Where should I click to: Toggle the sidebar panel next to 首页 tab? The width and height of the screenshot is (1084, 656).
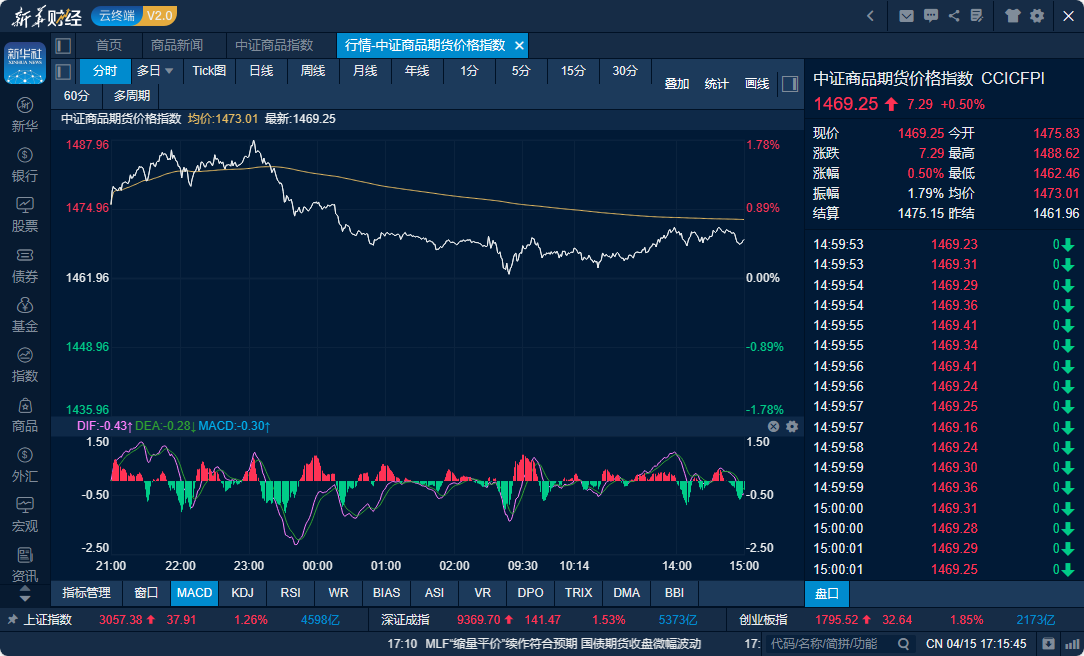[63, 46]
